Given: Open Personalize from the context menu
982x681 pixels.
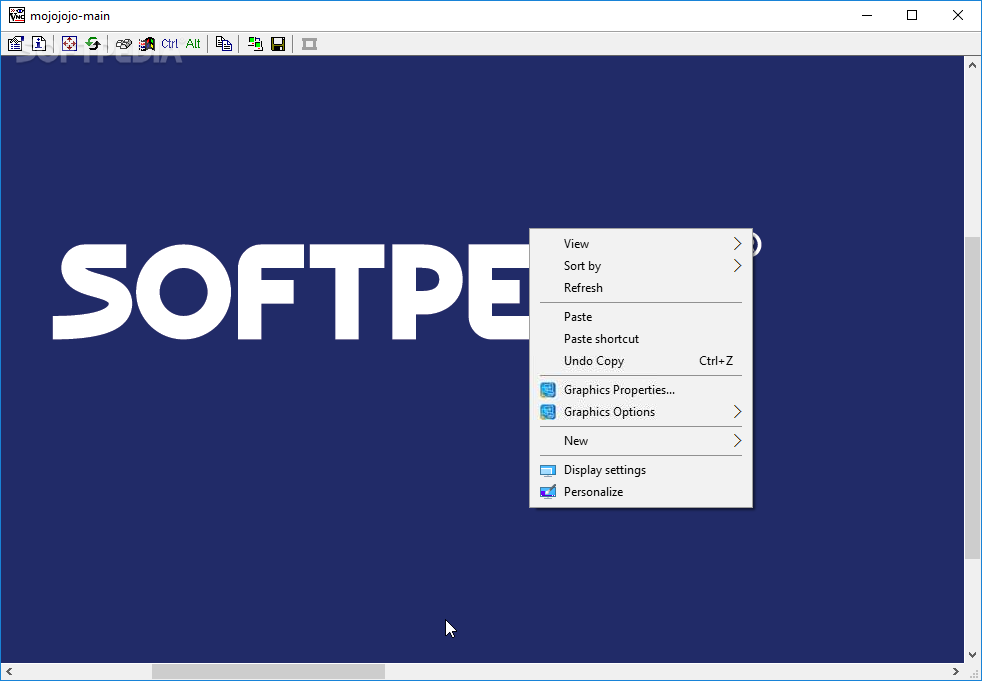Looking at the screenshot, I should (x=641, y=492).
